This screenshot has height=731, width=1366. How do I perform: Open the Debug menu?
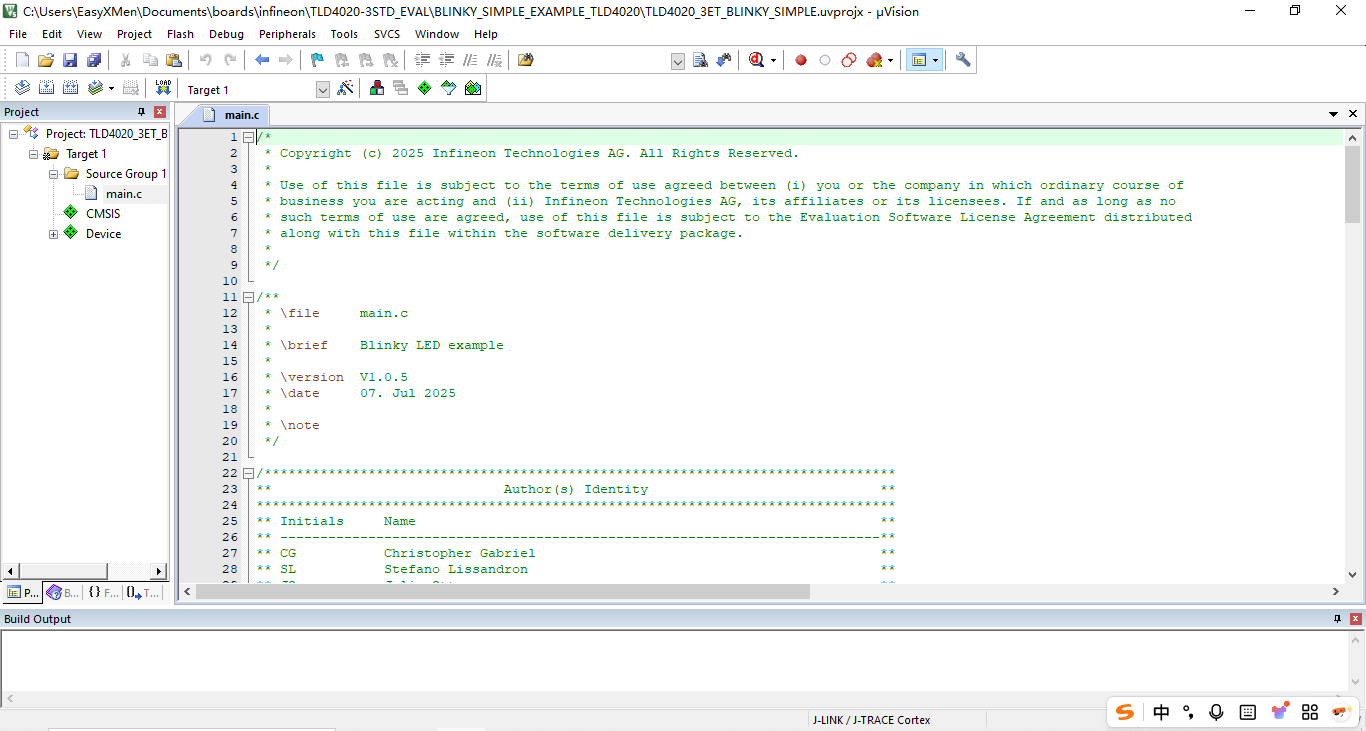click(226, 34)
